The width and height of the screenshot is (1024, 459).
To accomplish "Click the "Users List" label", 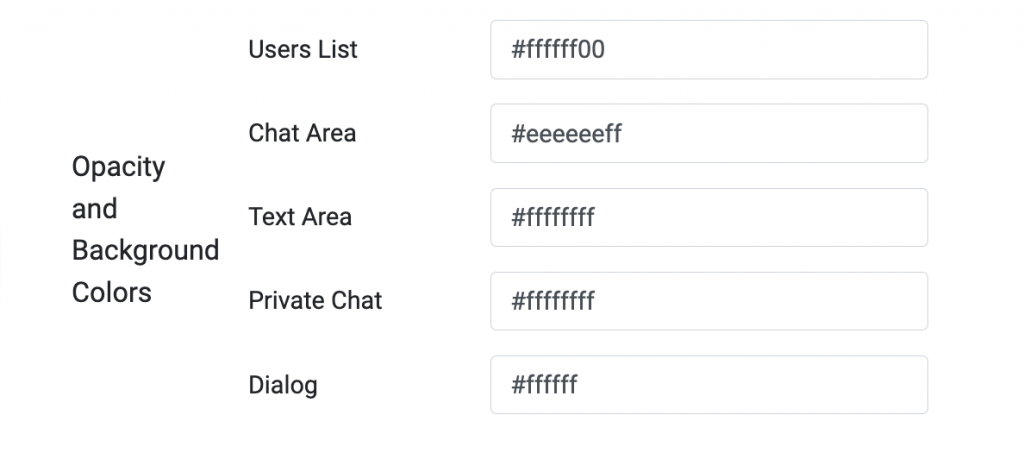I will [302, 50].
